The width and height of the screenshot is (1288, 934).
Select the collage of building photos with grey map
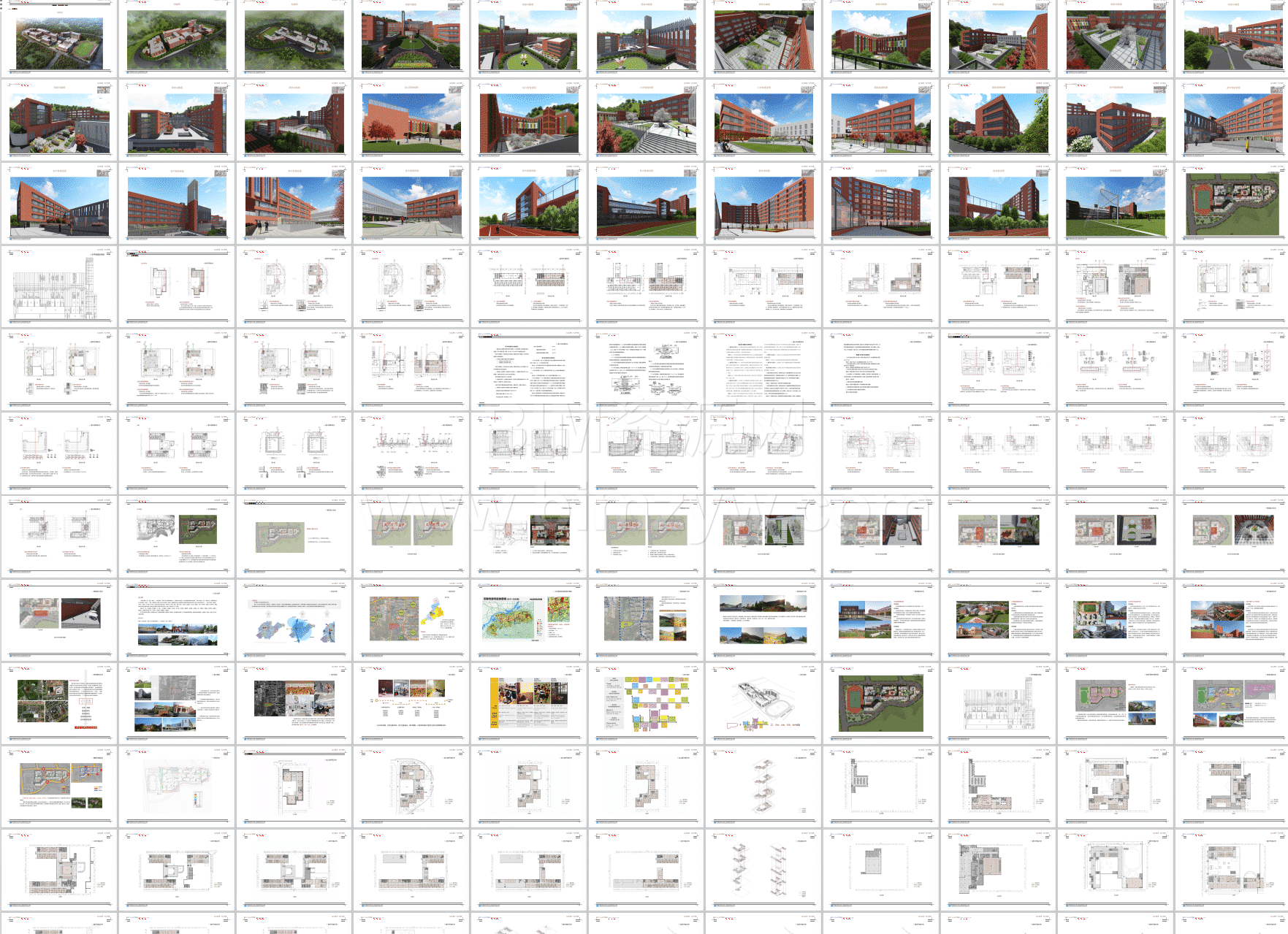coord(177,703)
